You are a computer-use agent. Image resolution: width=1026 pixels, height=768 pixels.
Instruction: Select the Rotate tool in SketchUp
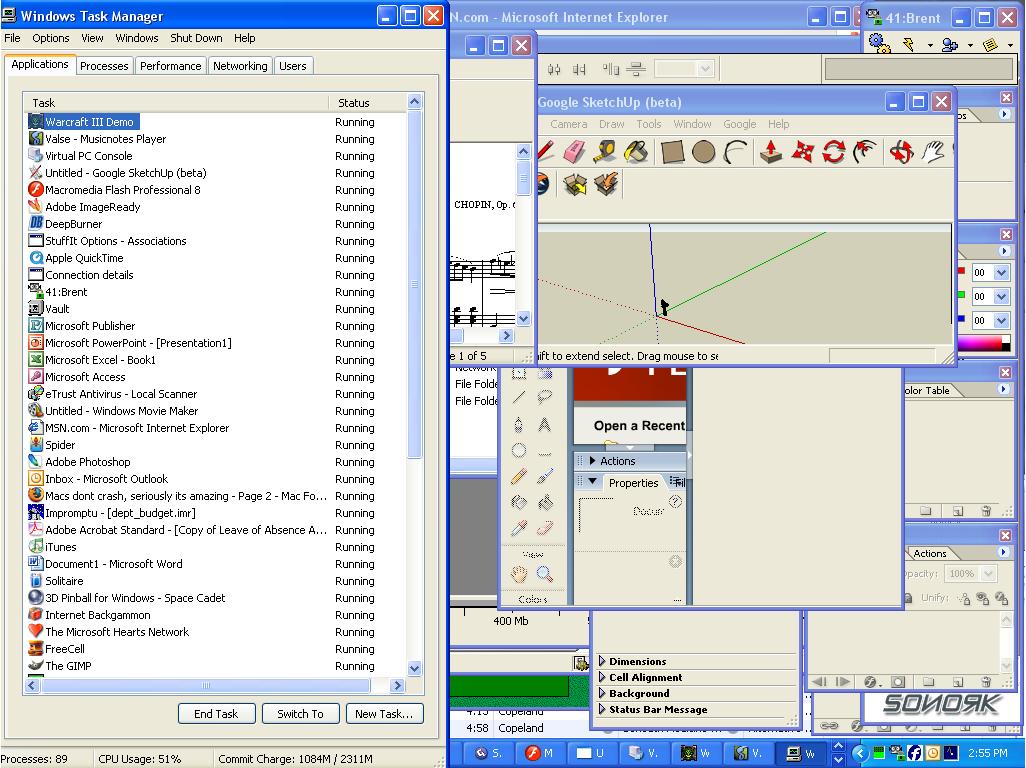coord(834,152)
